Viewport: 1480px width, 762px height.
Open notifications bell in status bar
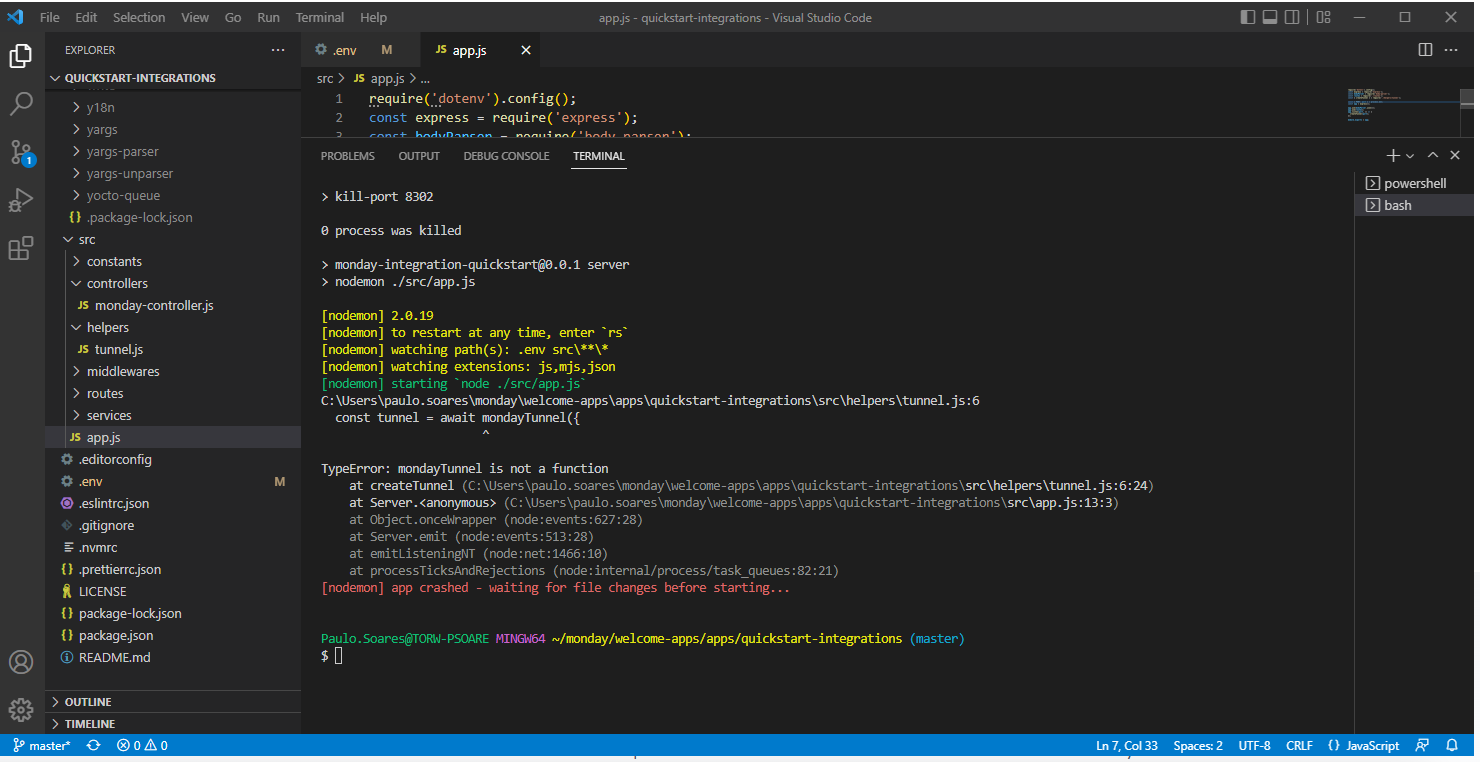1451,745
